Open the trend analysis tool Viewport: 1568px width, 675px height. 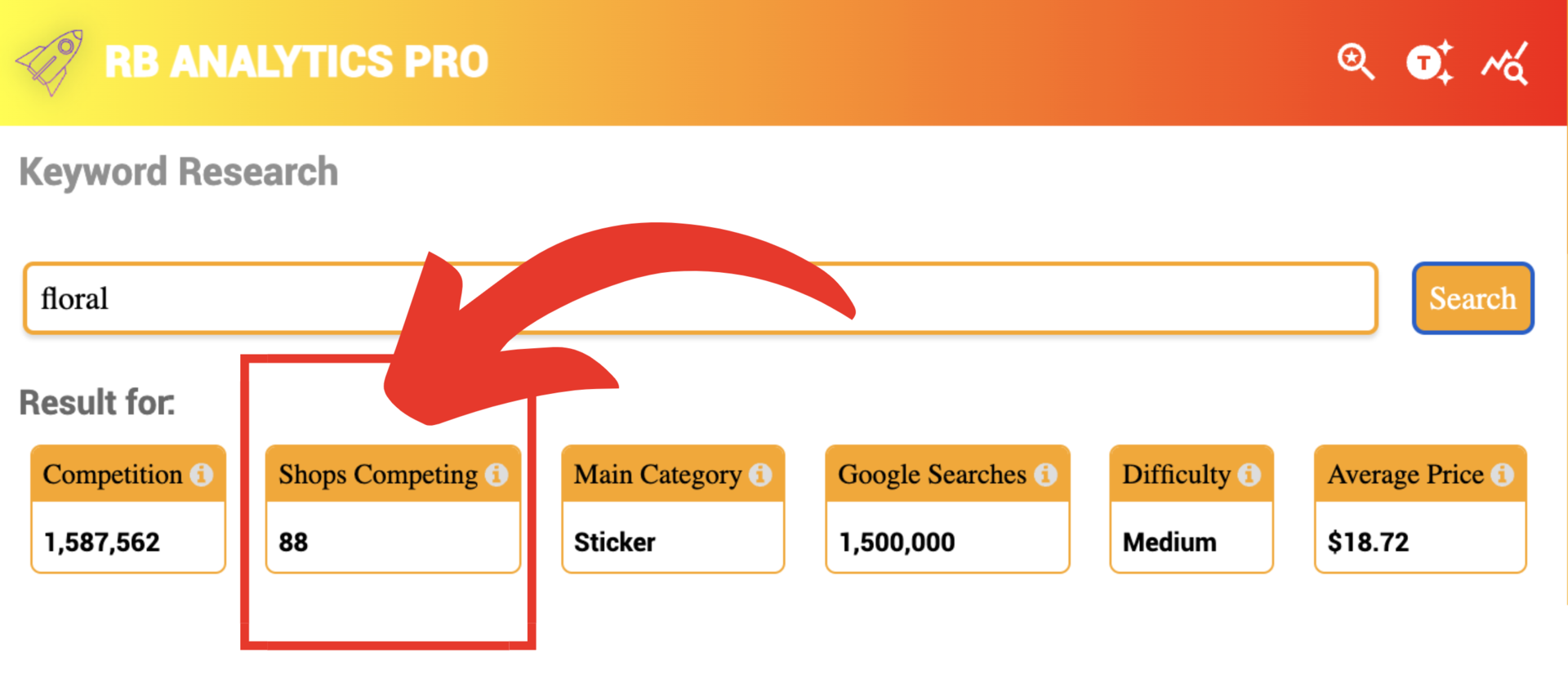click(x=1507, y=61)
